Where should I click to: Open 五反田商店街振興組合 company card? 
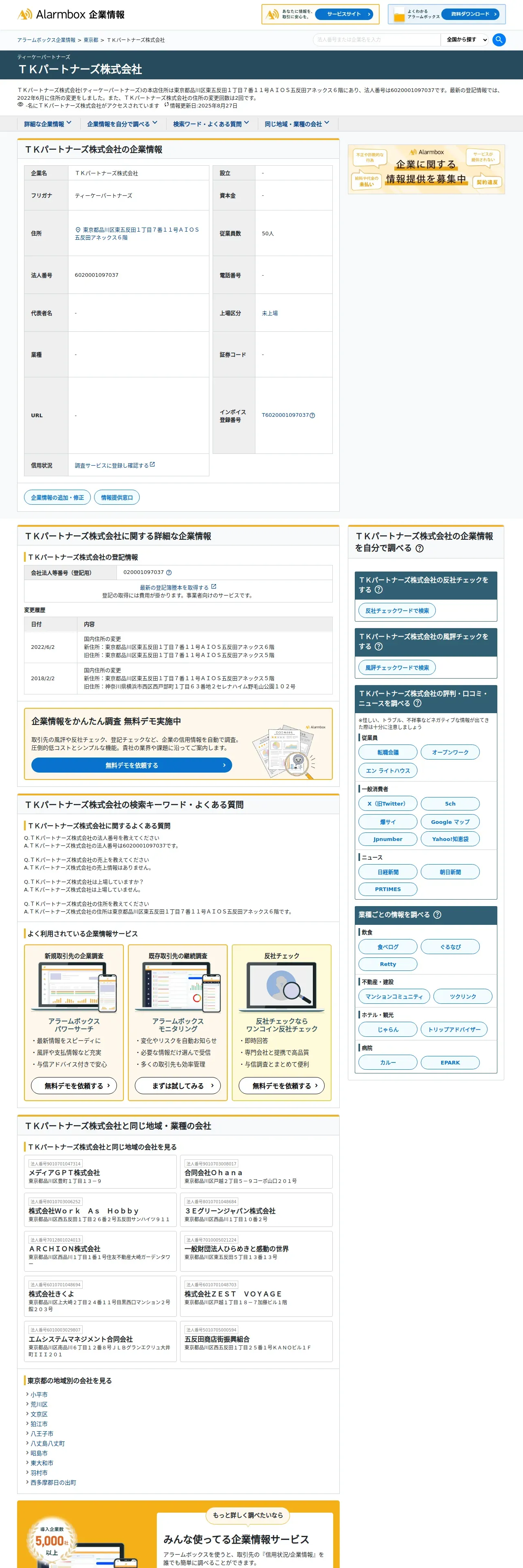[x=256, y=1341]
